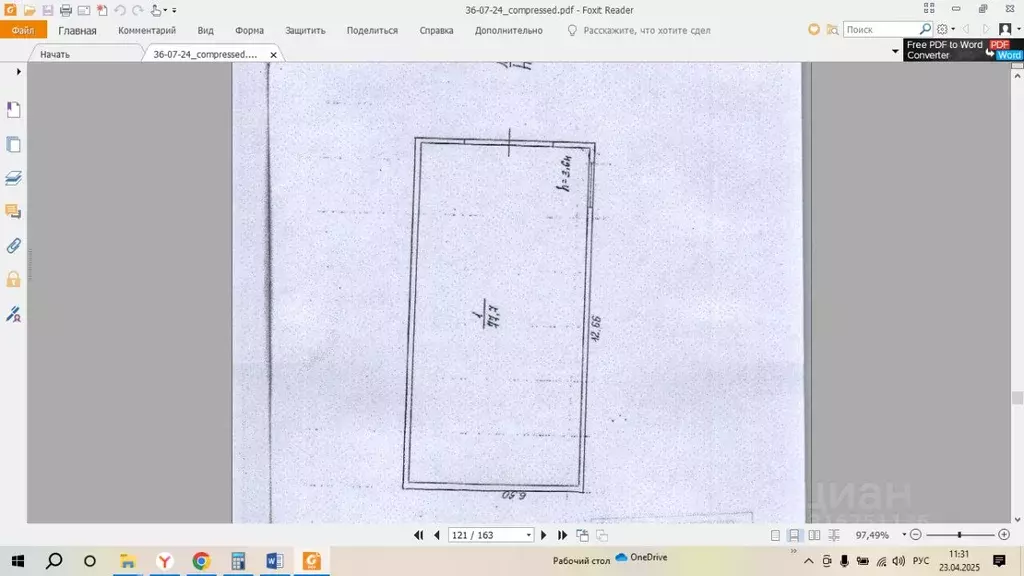Close the 36-07-24_compressed document tab

point(274,55)
